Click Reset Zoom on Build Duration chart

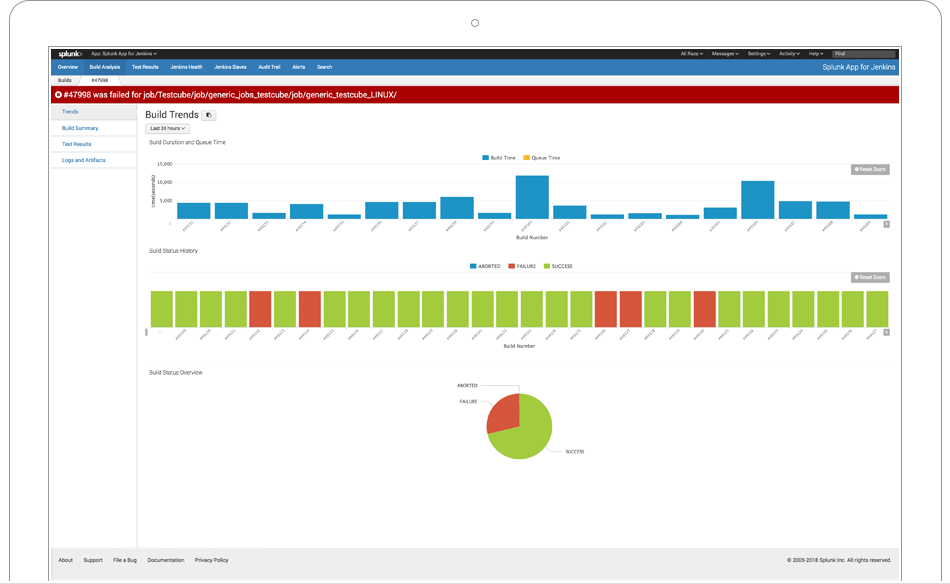pyautogui.click(x=870, y=170)
